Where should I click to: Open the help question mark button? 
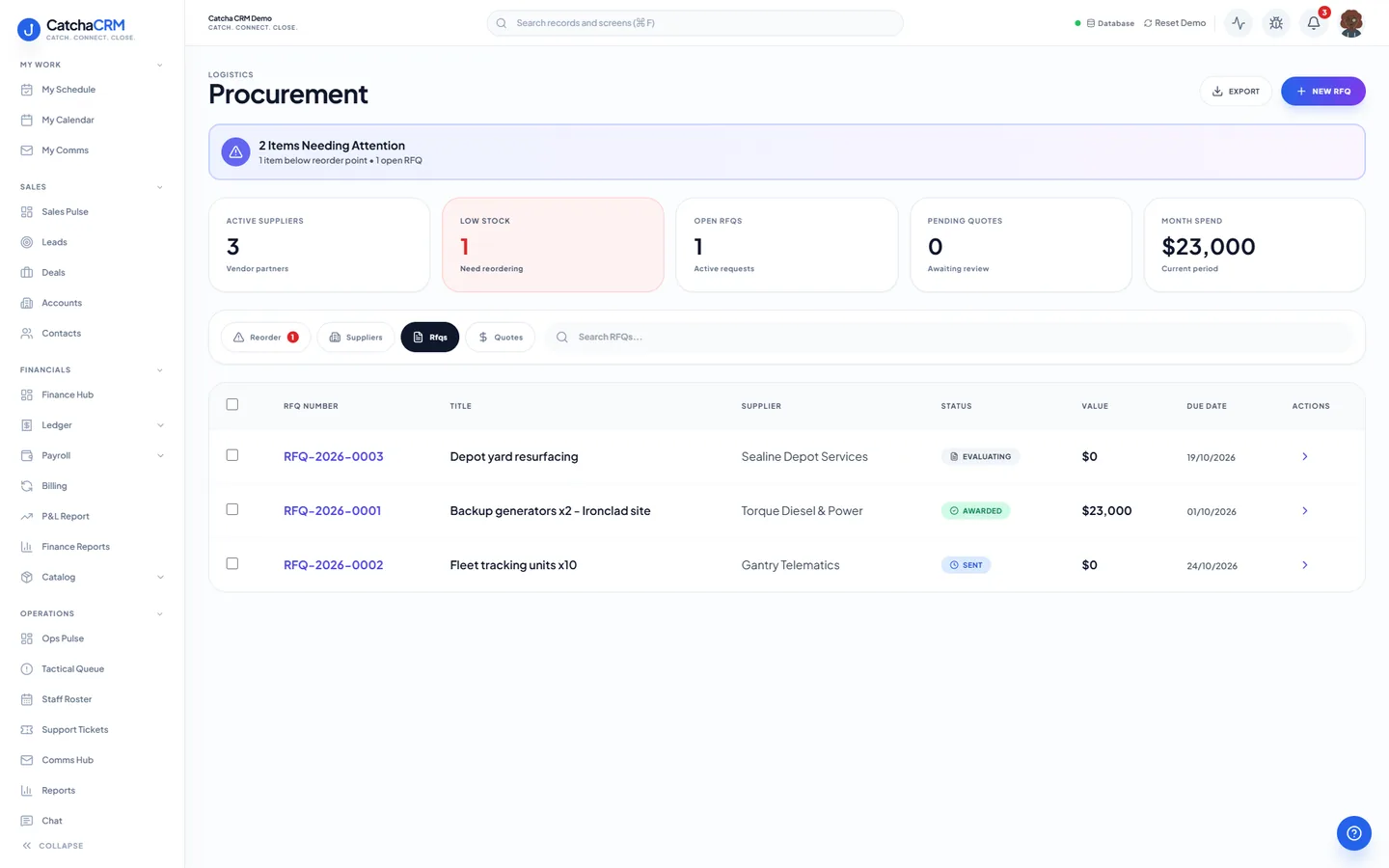(x=1354, y=833)
